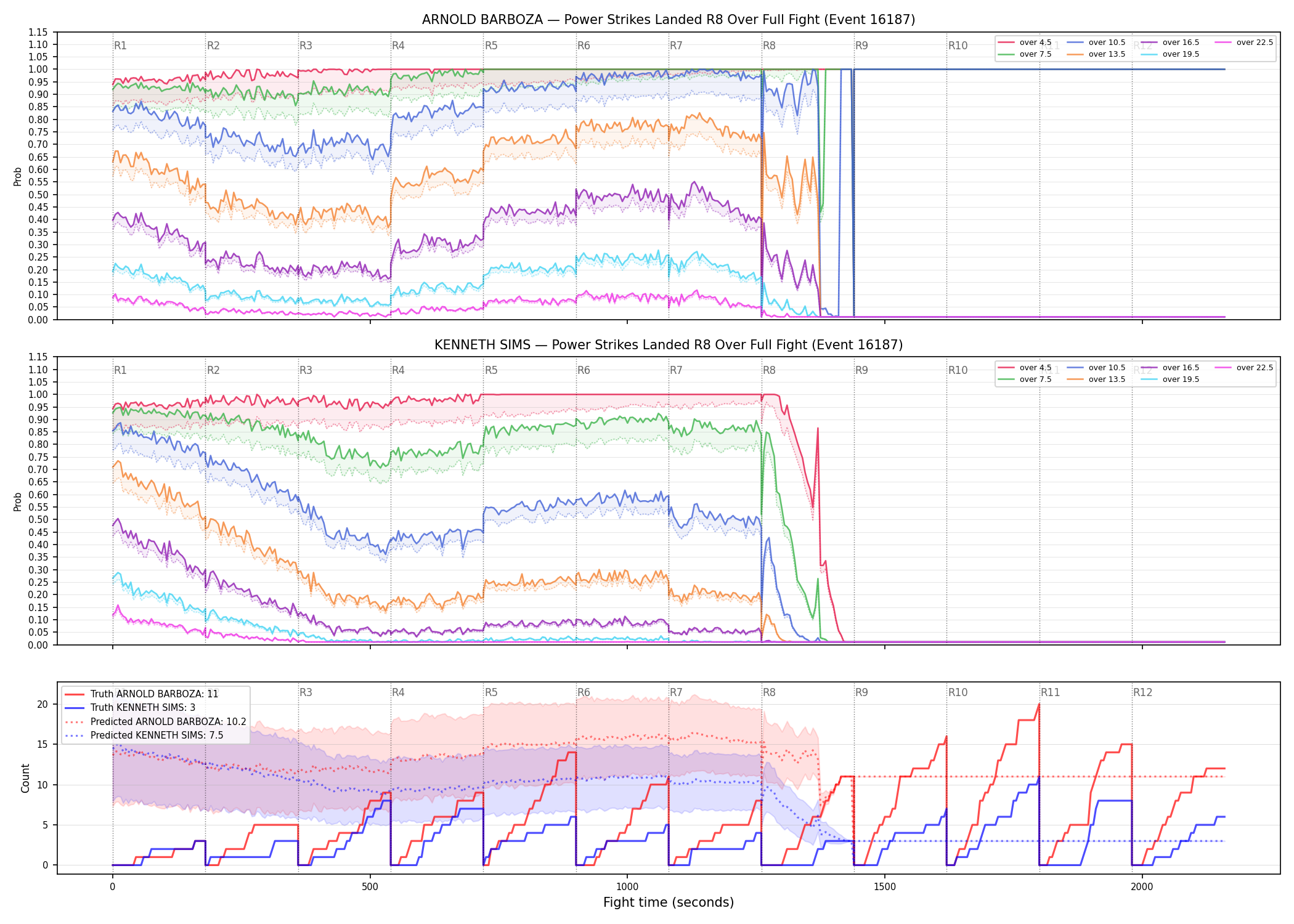Click the R12 round marker in bottom chart
The image size is (1294, 924).
(x=1142, y=692)
